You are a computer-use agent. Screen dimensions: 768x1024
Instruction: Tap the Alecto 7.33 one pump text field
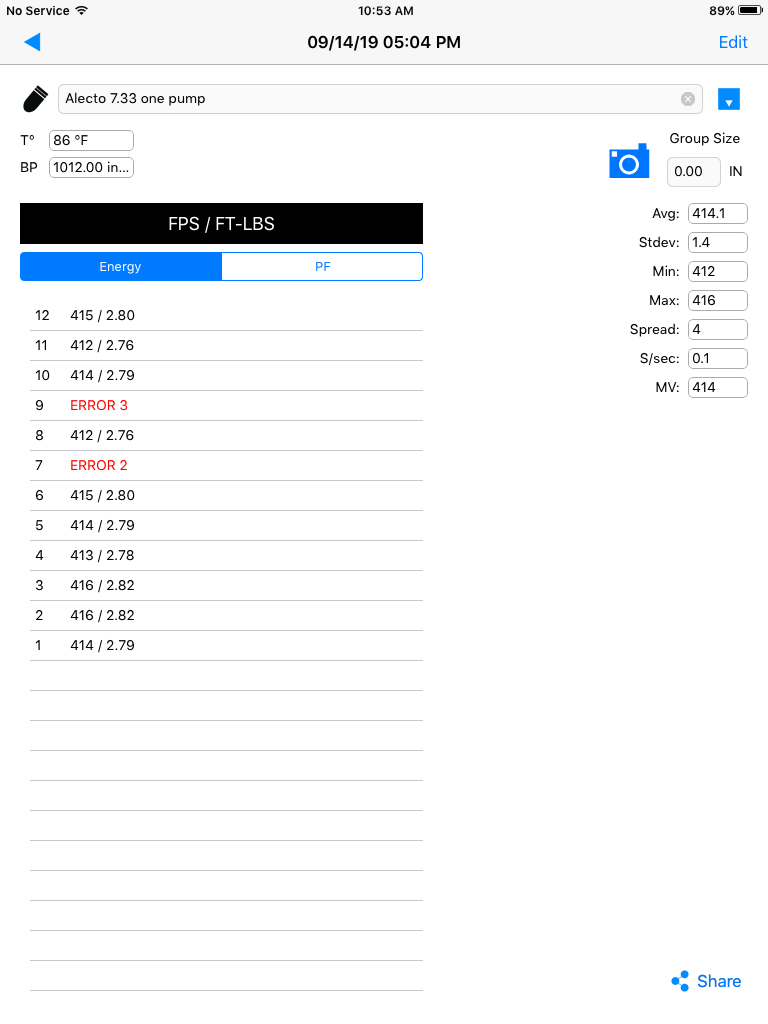(380, 99)
